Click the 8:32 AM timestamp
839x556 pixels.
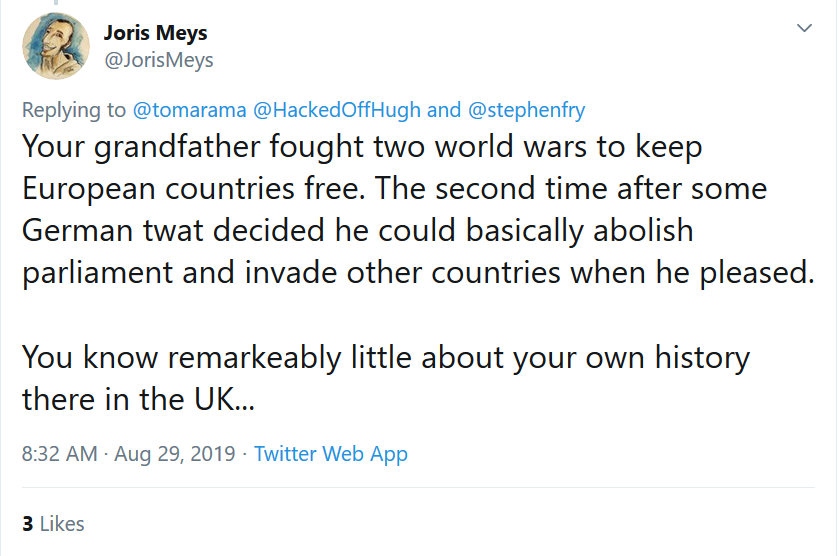(x=60, y=453)
